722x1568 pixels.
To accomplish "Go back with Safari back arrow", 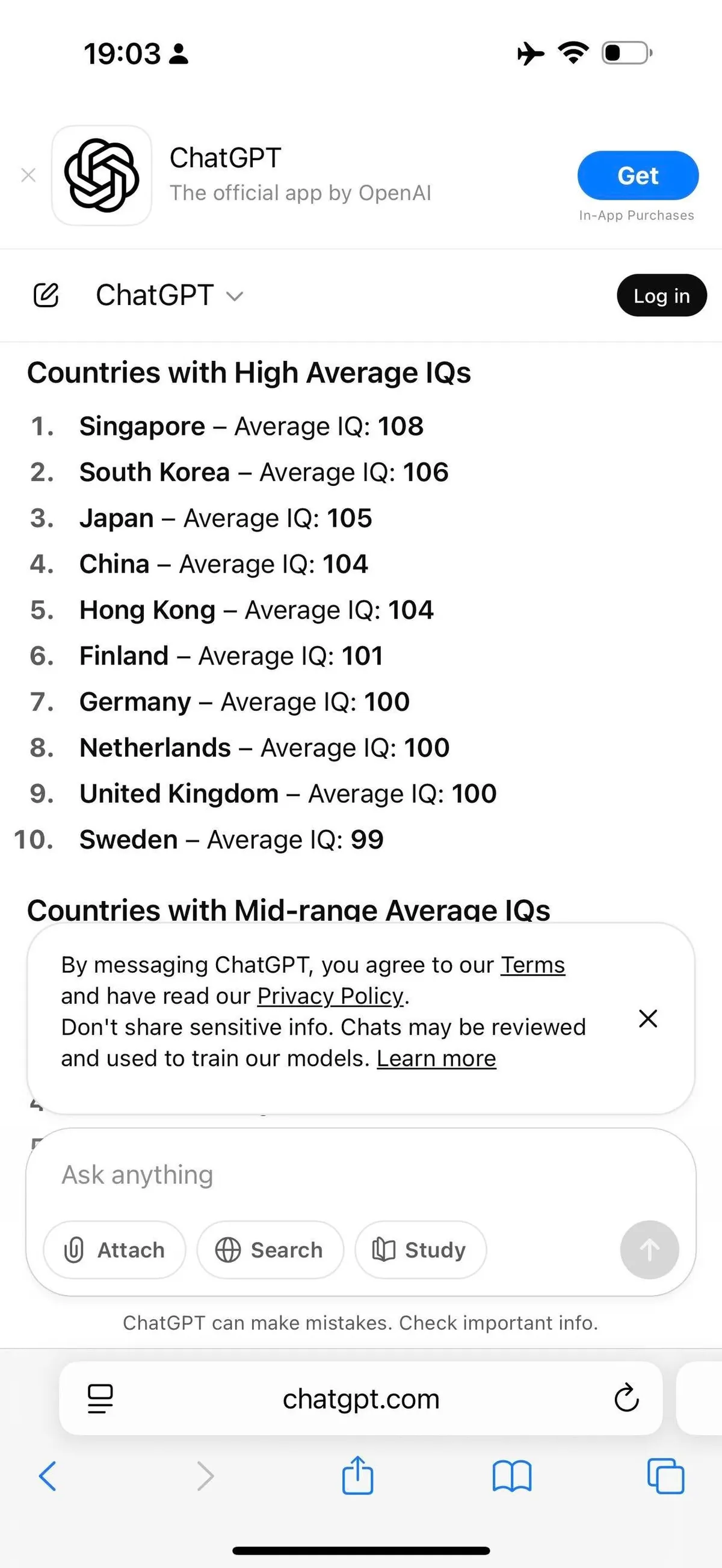I will click(x=48, y=1476).
